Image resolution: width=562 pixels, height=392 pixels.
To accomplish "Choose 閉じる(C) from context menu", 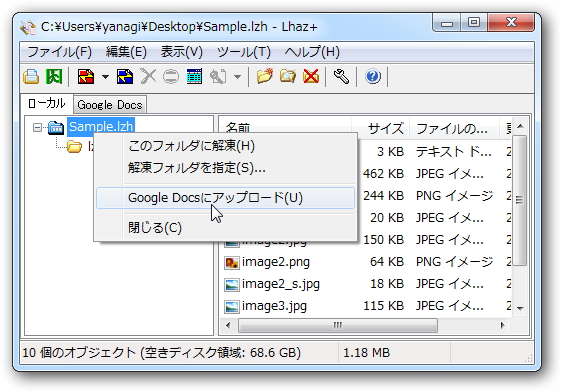I will pos(225,228).
